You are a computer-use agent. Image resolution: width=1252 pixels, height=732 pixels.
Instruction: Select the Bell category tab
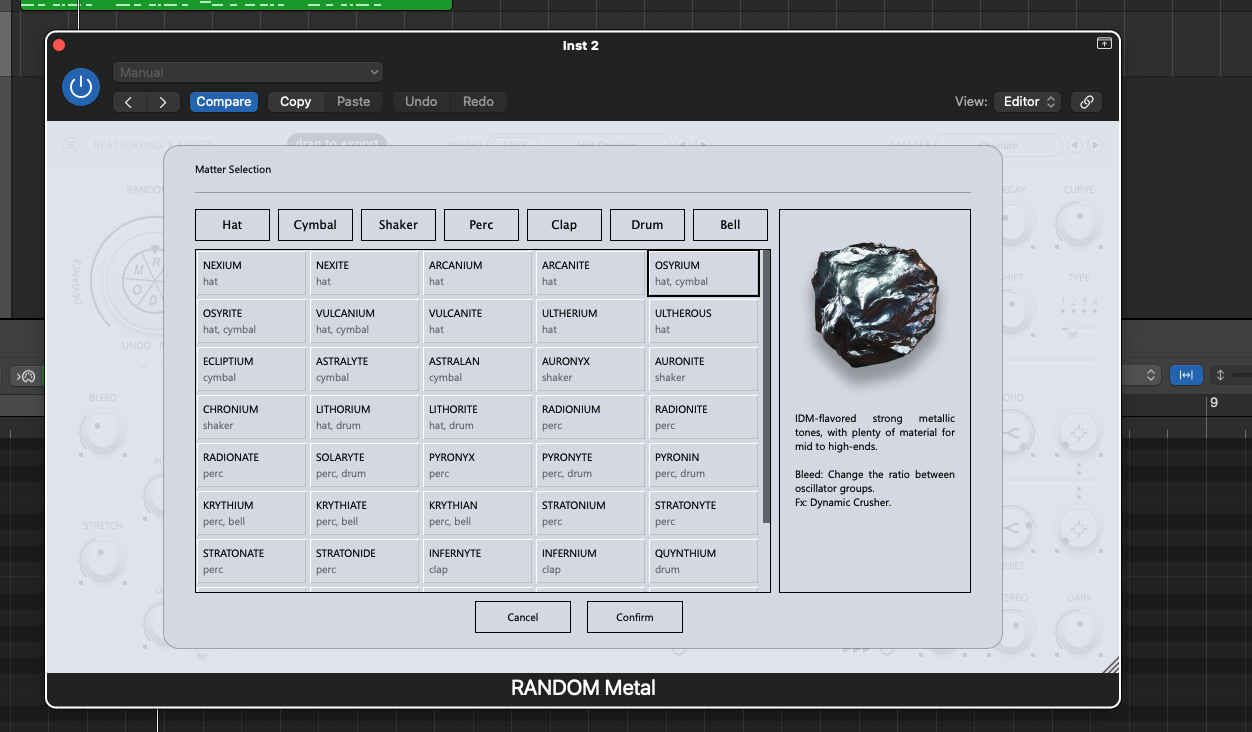pyautogui.click(x=730, y=225)
